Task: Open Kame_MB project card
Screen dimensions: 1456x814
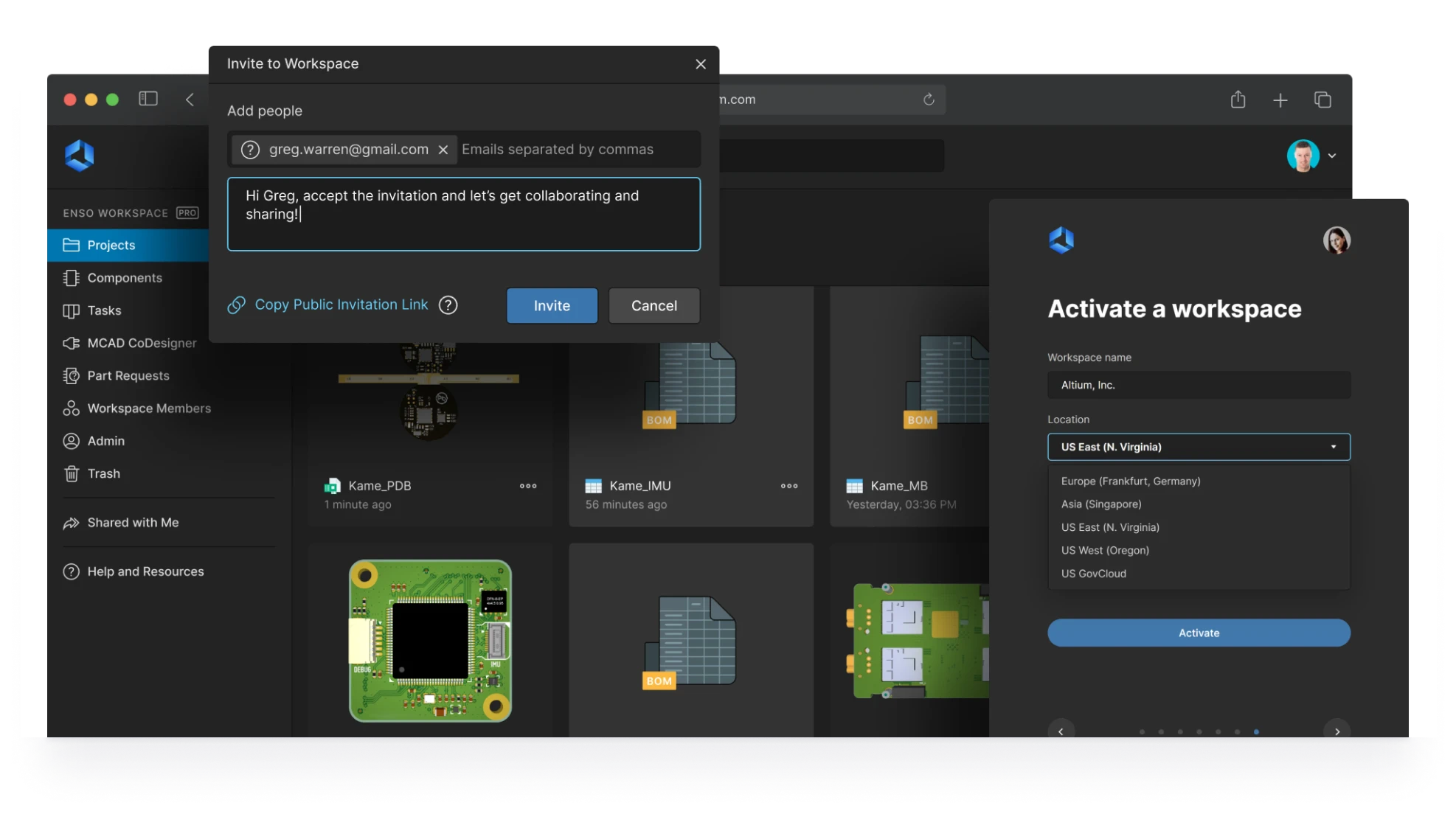Action: tap(909, 406)
